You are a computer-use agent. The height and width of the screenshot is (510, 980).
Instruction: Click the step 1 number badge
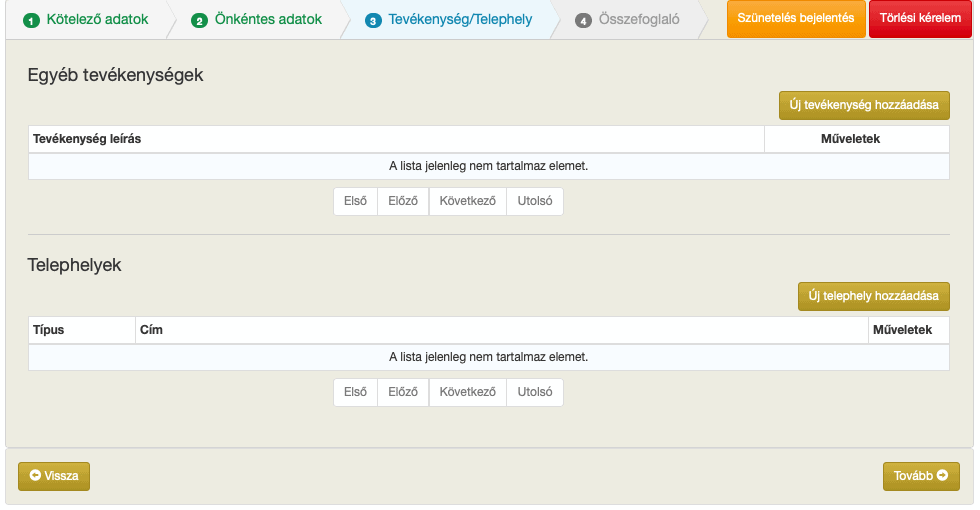coord(31,21)
